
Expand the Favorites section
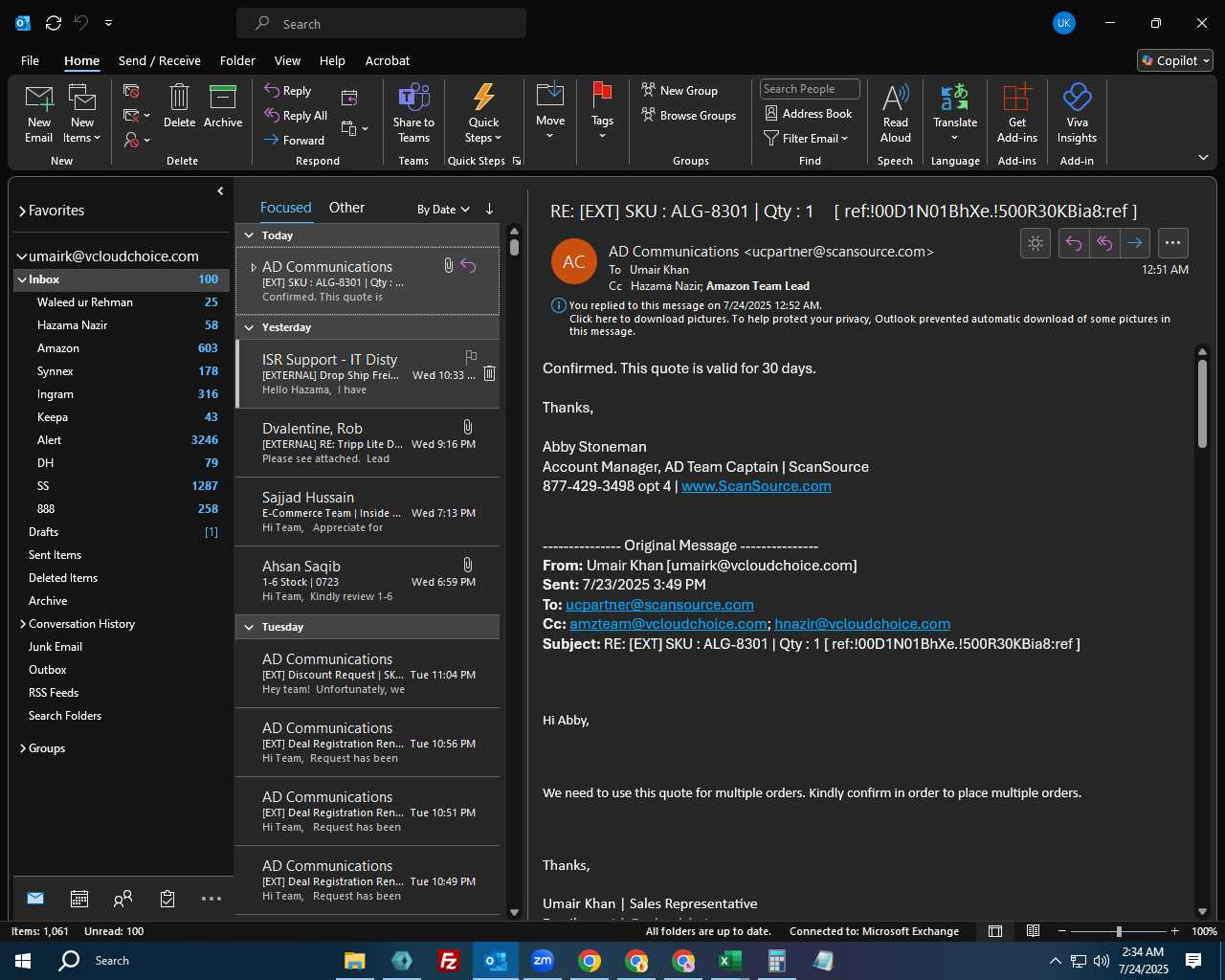pos(22,211)
